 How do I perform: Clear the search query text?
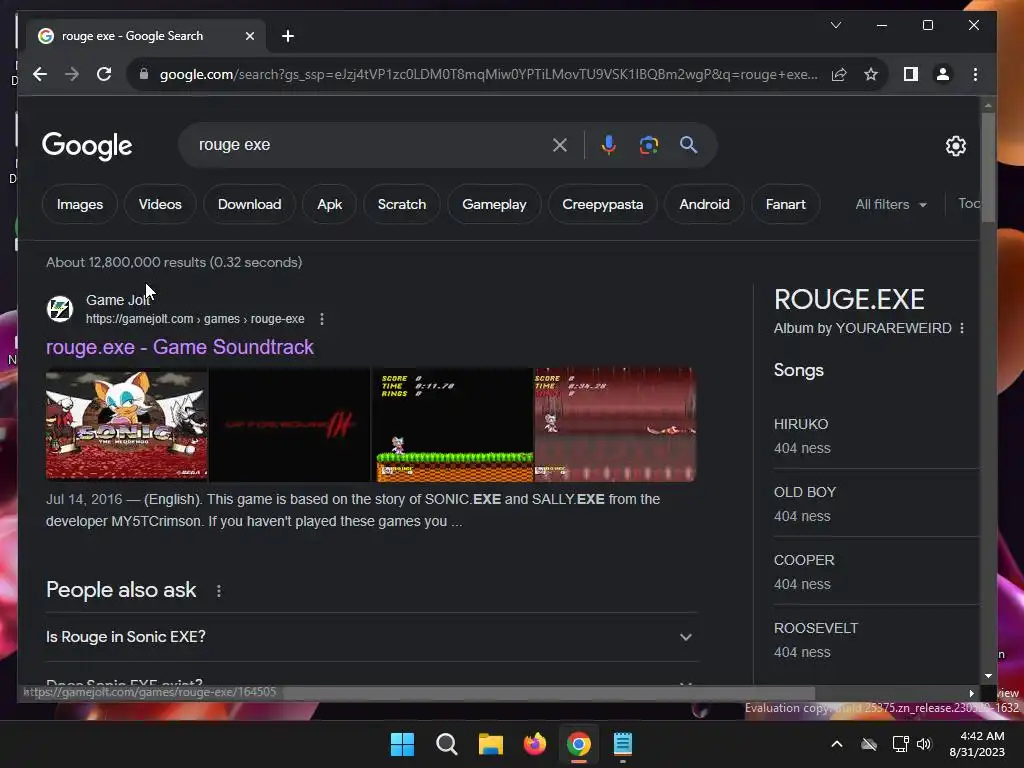[560, 145]
